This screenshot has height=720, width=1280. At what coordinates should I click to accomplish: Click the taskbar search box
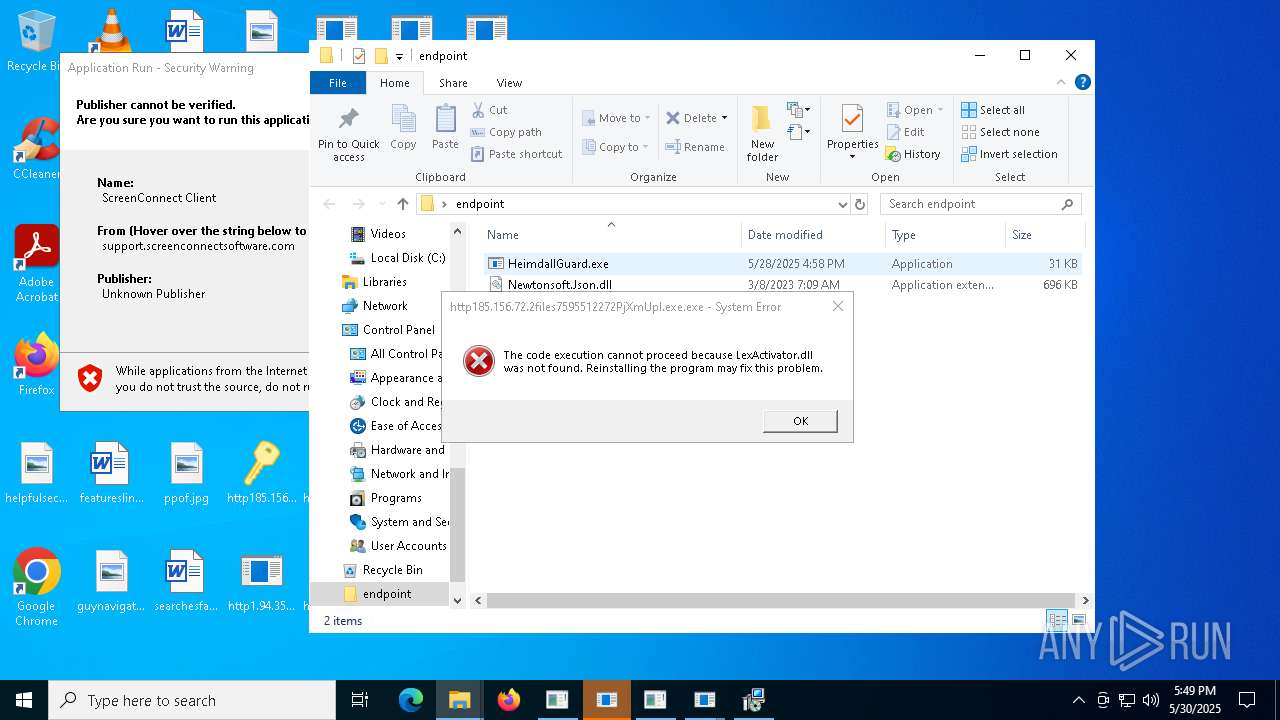(x=192, y=700)
